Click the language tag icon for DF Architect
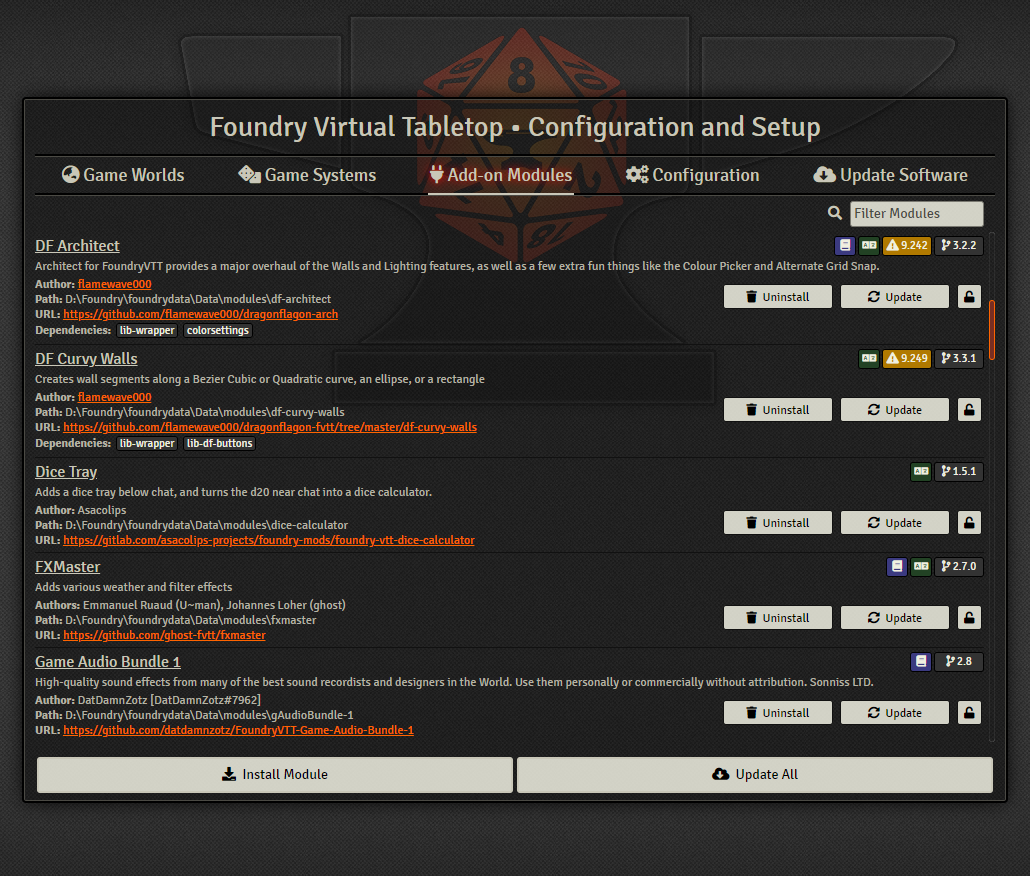Viewport: 1030px width, 876px height. 869,245
